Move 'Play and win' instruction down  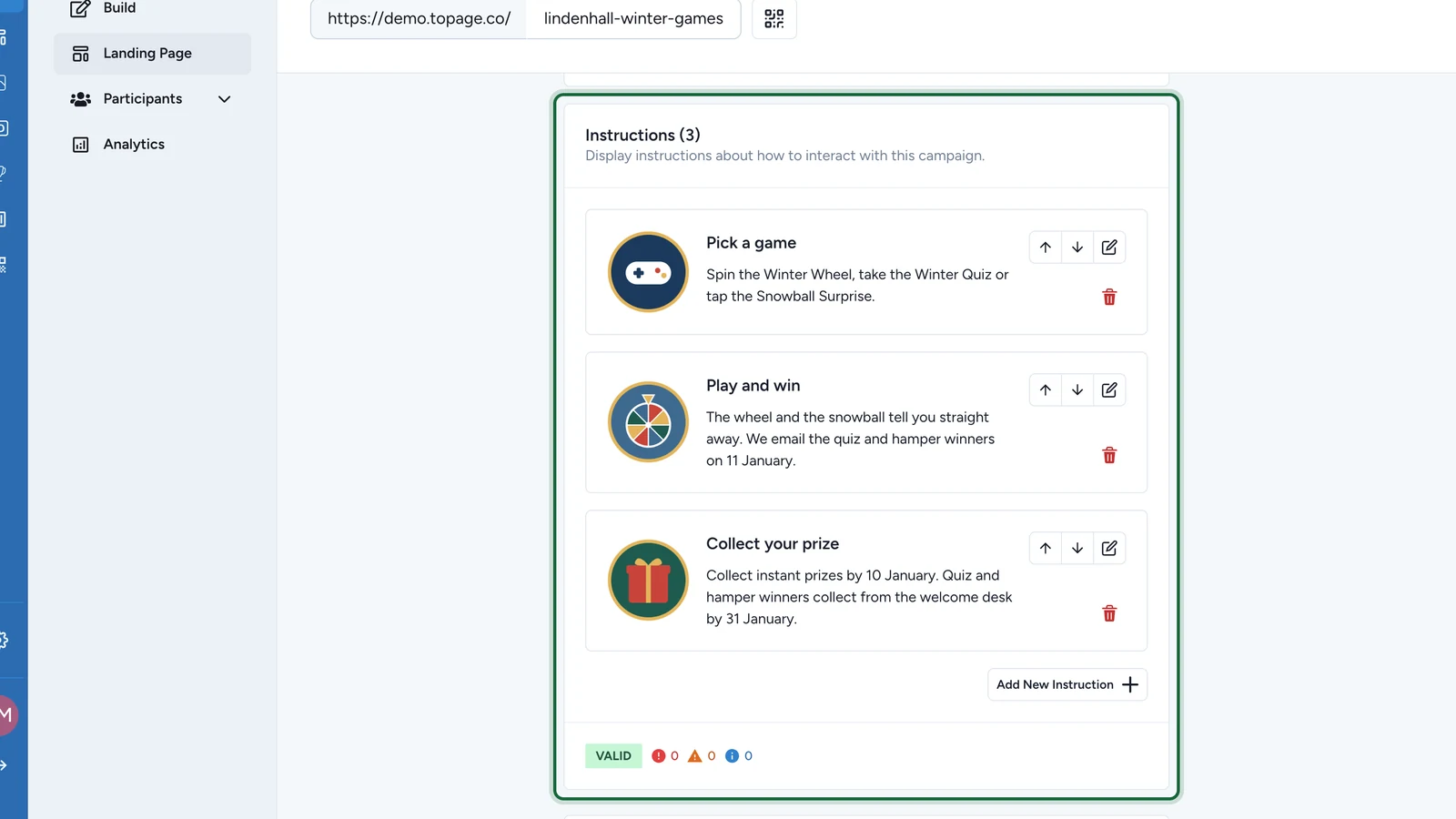point(1077,390)
